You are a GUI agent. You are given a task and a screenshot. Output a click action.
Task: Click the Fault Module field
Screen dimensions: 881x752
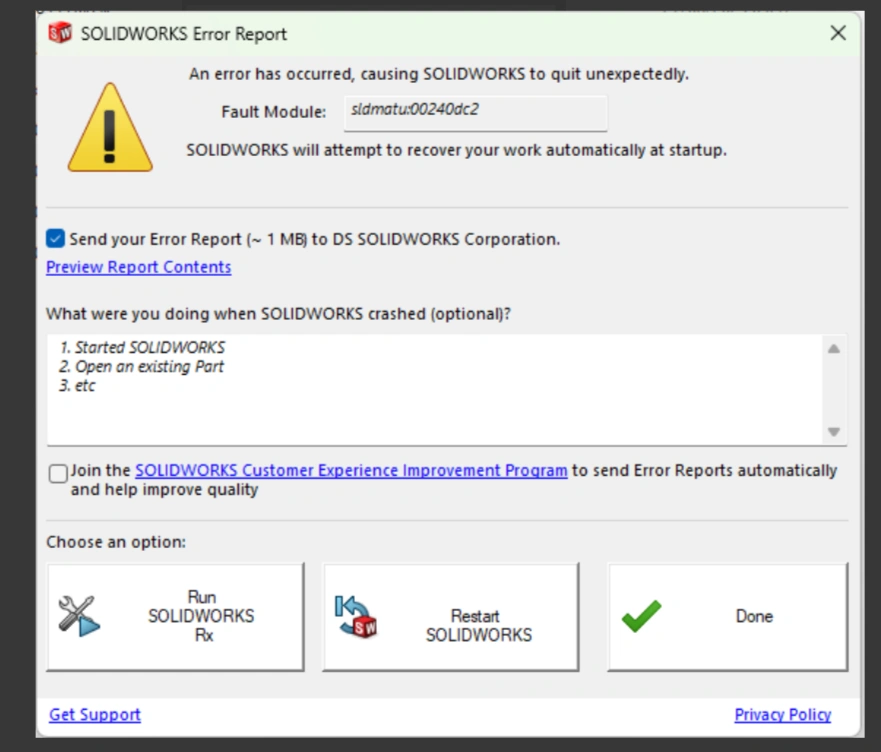475,112
